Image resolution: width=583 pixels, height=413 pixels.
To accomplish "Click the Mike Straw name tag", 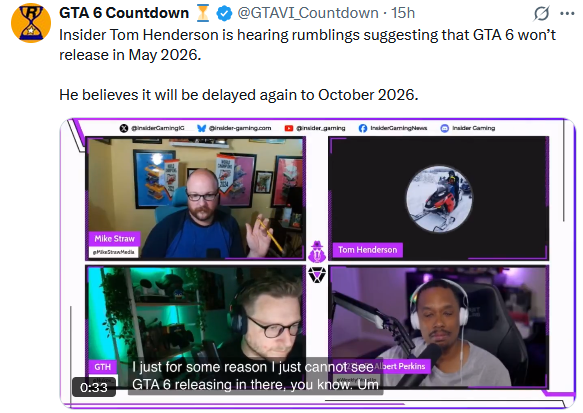I will (115, 239).
